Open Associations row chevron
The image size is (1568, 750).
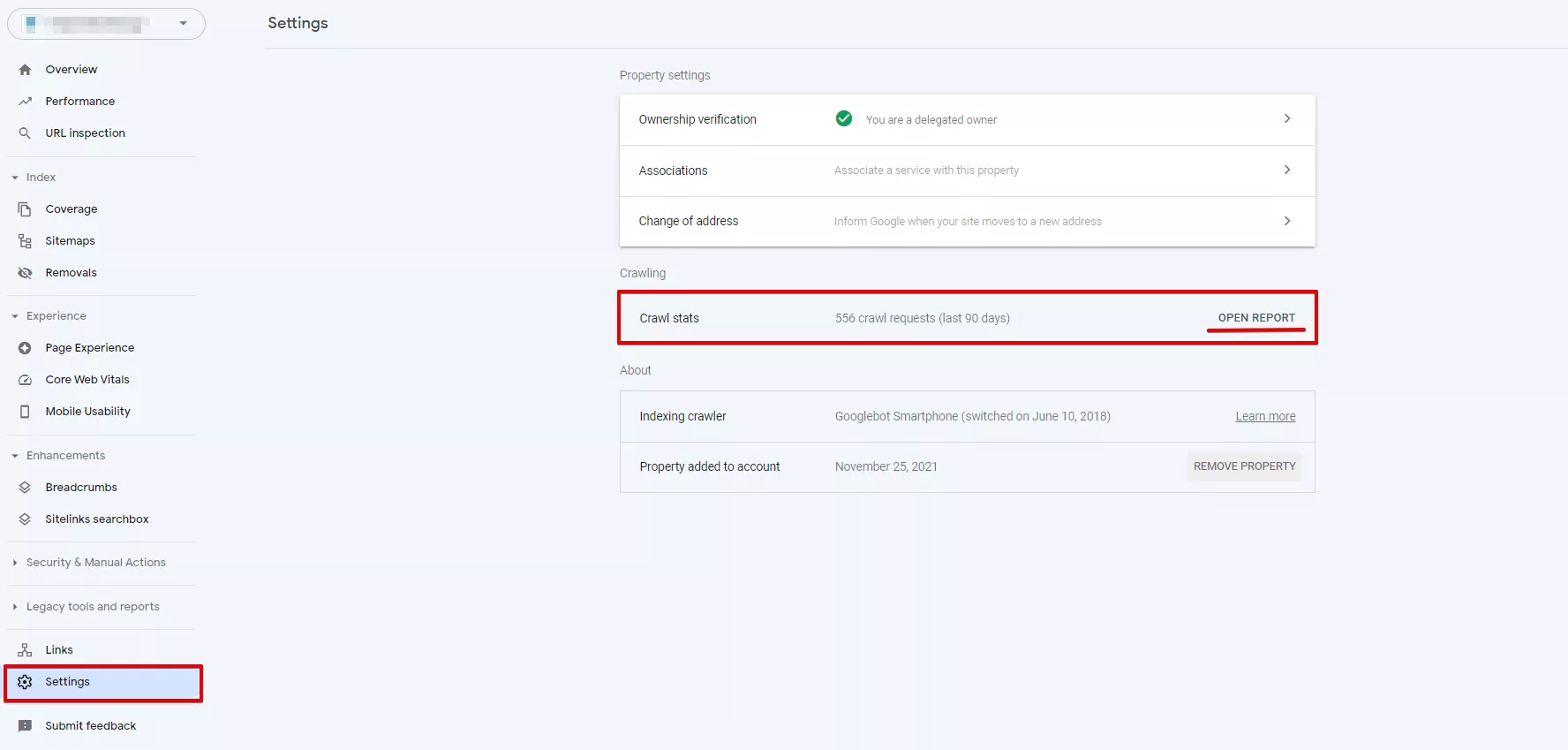pyautogui.click(x=1287, y=170)
